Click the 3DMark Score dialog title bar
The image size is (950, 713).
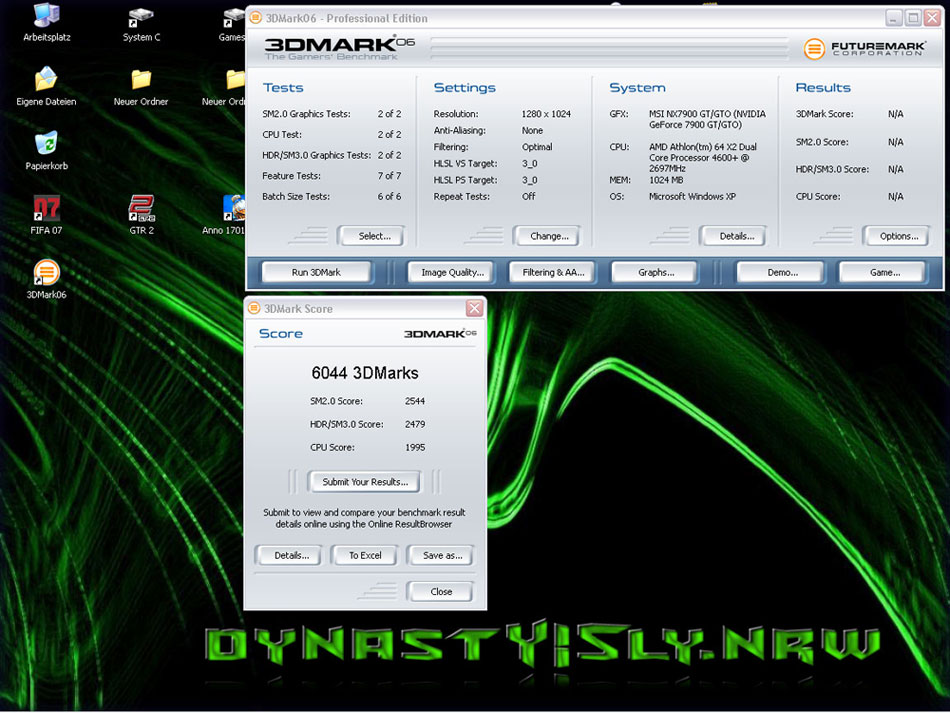click(x=364, y=308)
